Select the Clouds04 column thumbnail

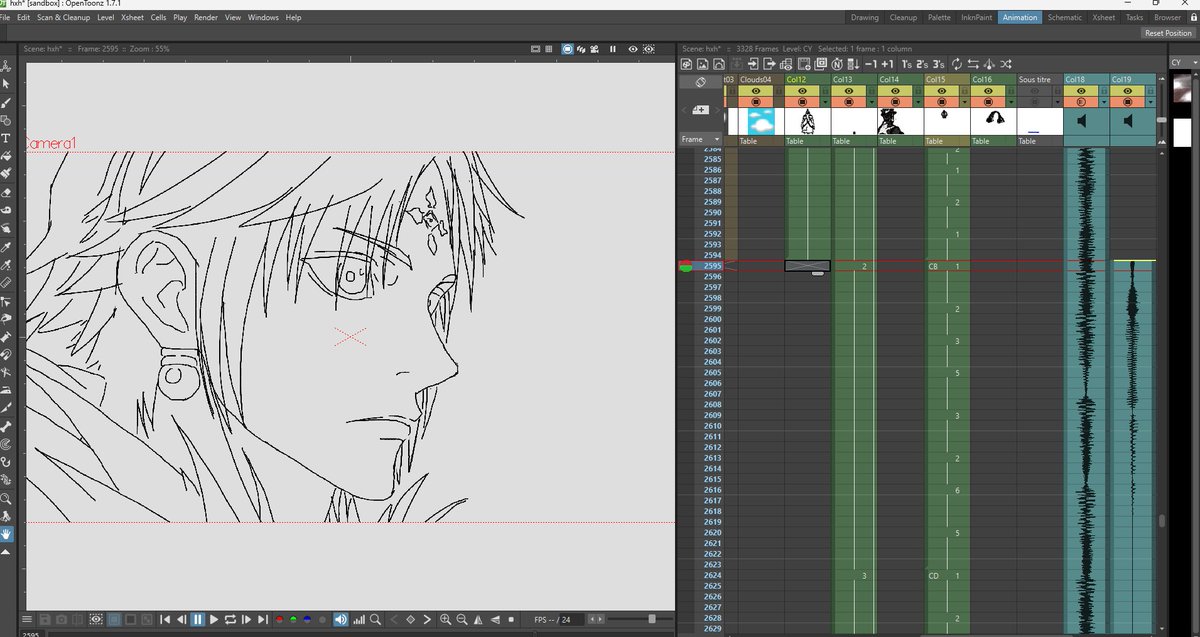point(762,121)
